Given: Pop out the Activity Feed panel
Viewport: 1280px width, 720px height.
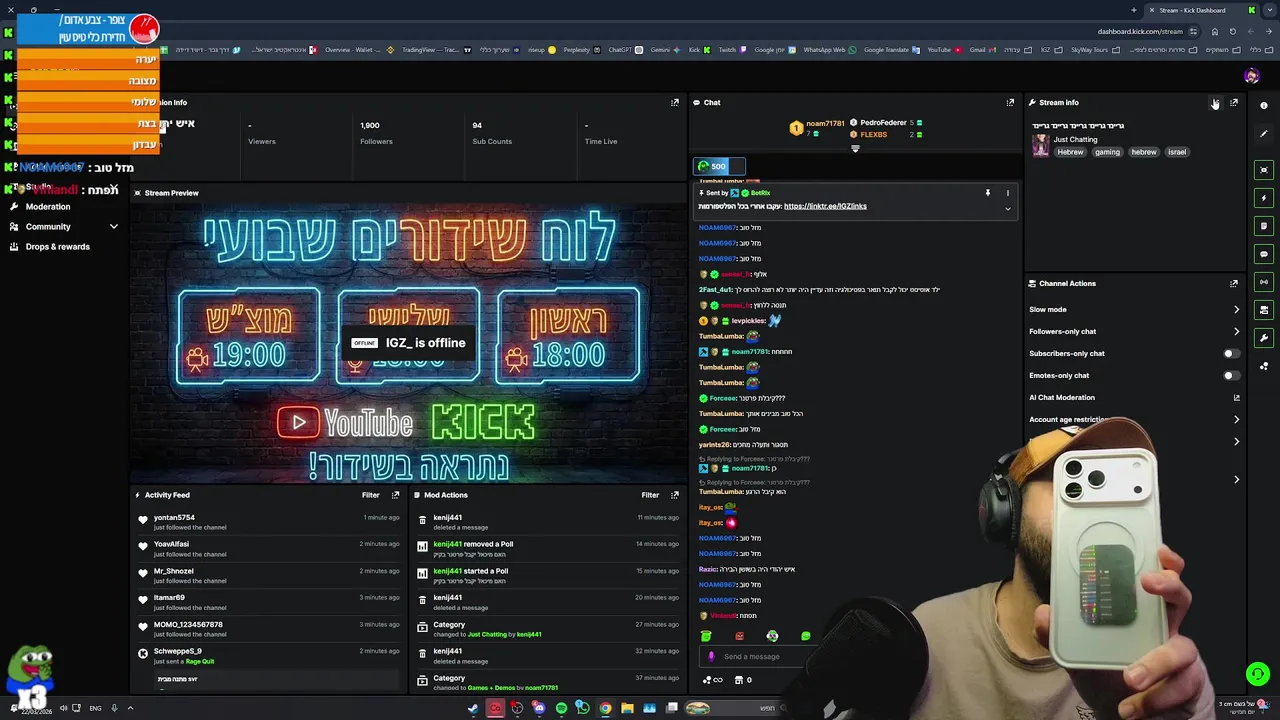Looking at the screenshot, I should 395,495.
